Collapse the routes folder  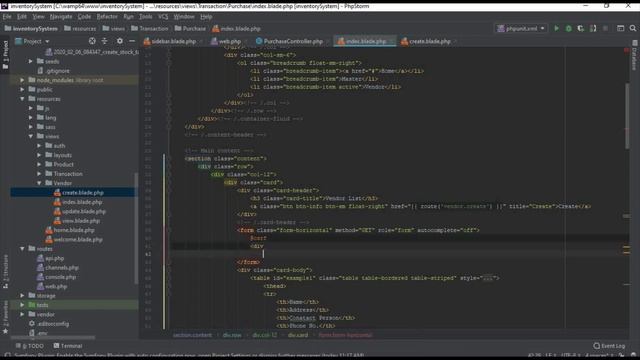(x=22, y=249)
